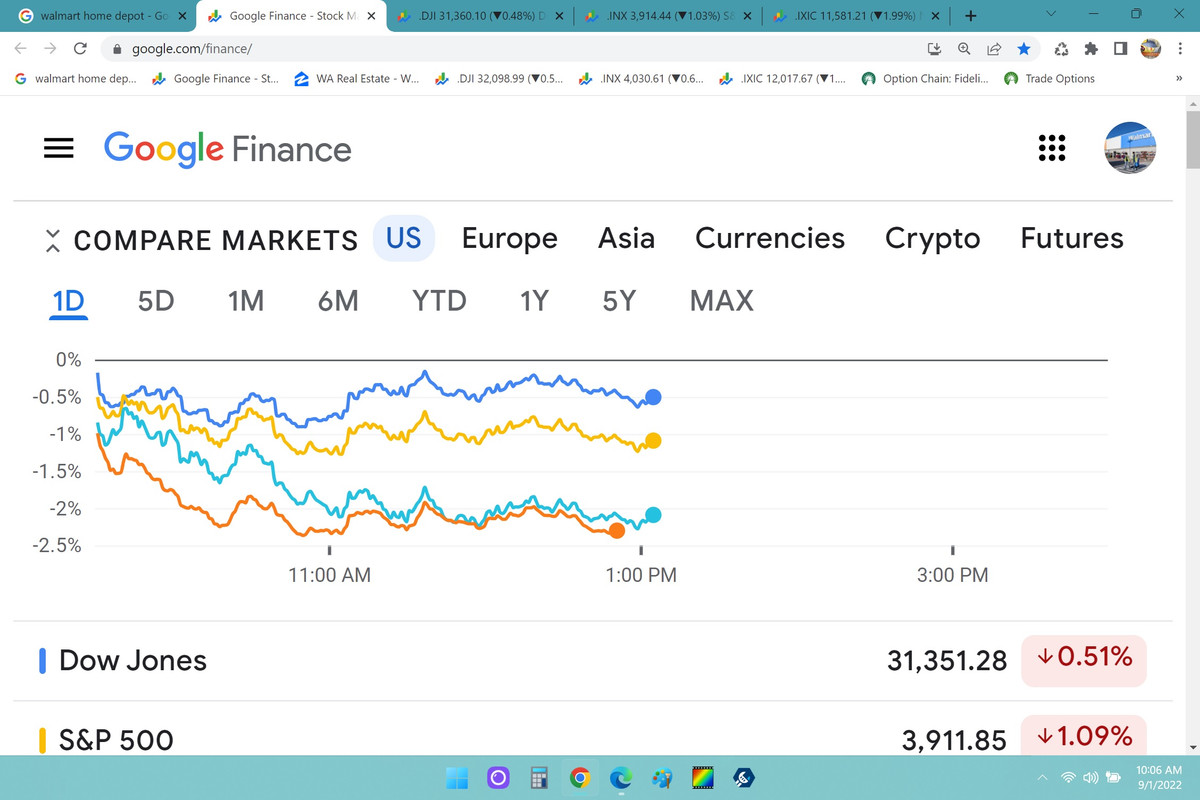Open the Google account profile picture on the Finance page
Image resolution: width=1200 pixels, height=800 pixels.
coord(1130,148)
